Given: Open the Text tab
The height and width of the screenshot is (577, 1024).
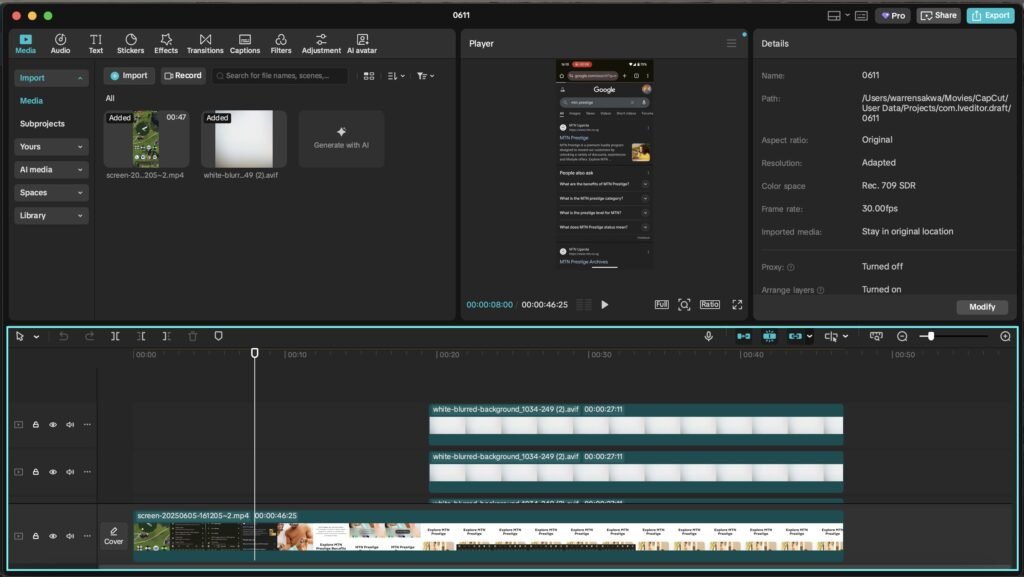Looking at the screenshot, I should 95,44.
